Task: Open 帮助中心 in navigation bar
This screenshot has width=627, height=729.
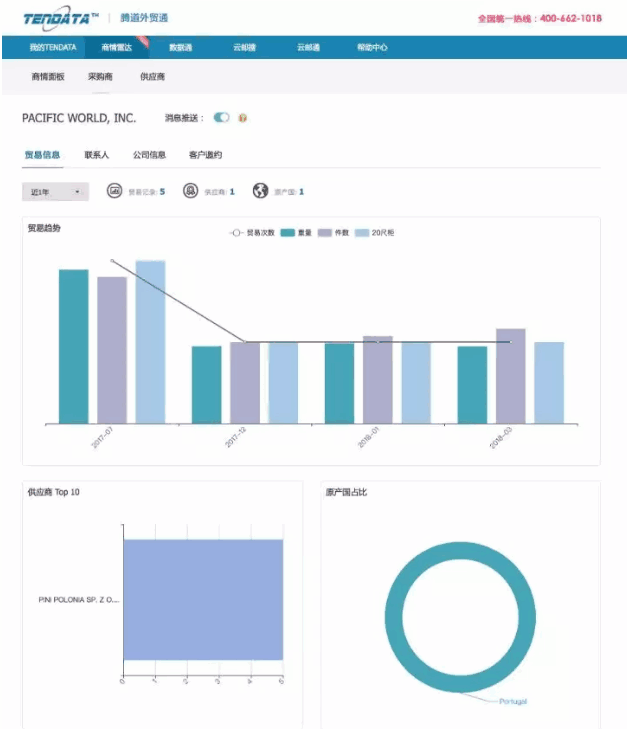Action: coord(372,47)
